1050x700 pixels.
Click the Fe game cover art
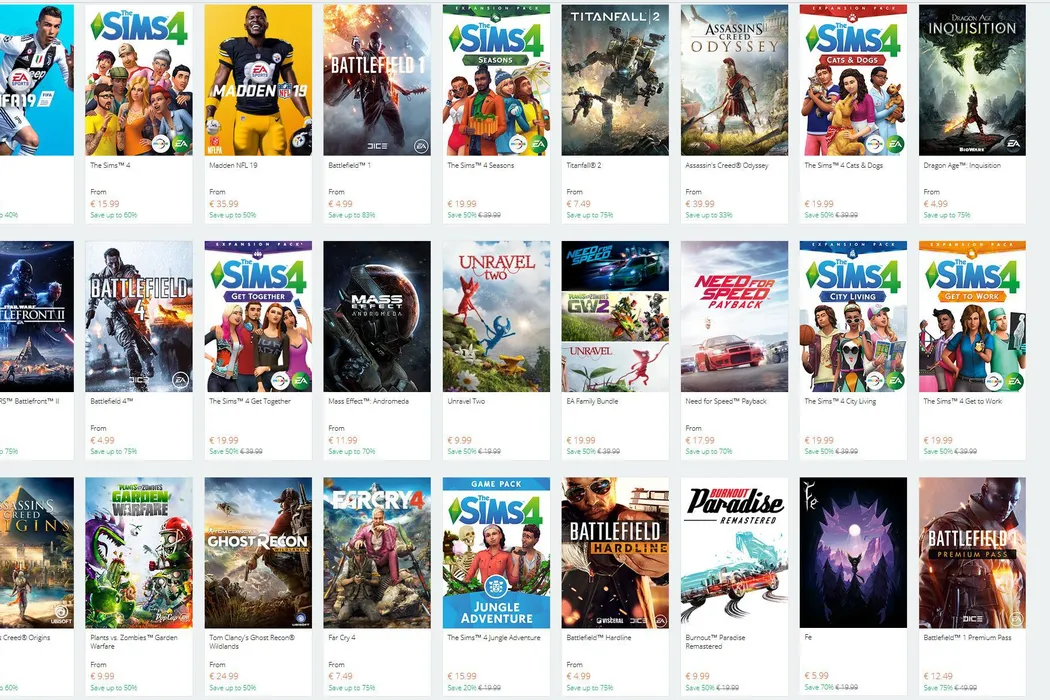tap(853, 553)
